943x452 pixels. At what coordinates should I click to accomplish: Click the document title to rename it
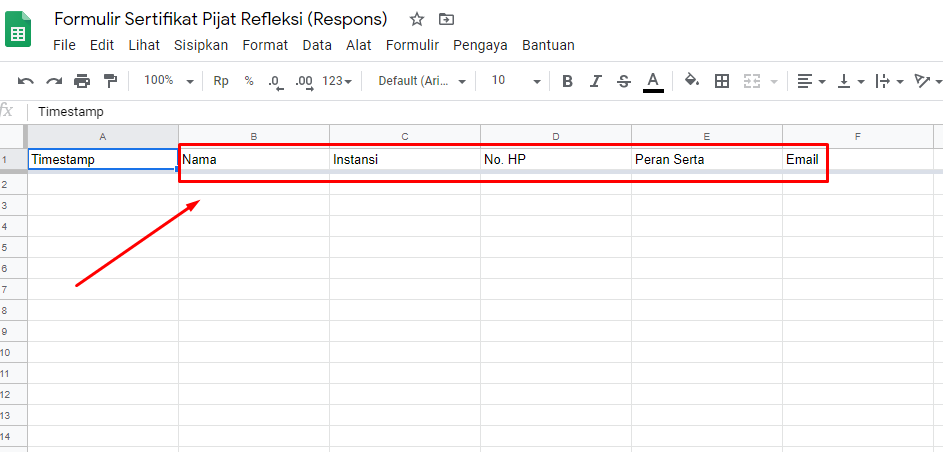tap(221, 19)
